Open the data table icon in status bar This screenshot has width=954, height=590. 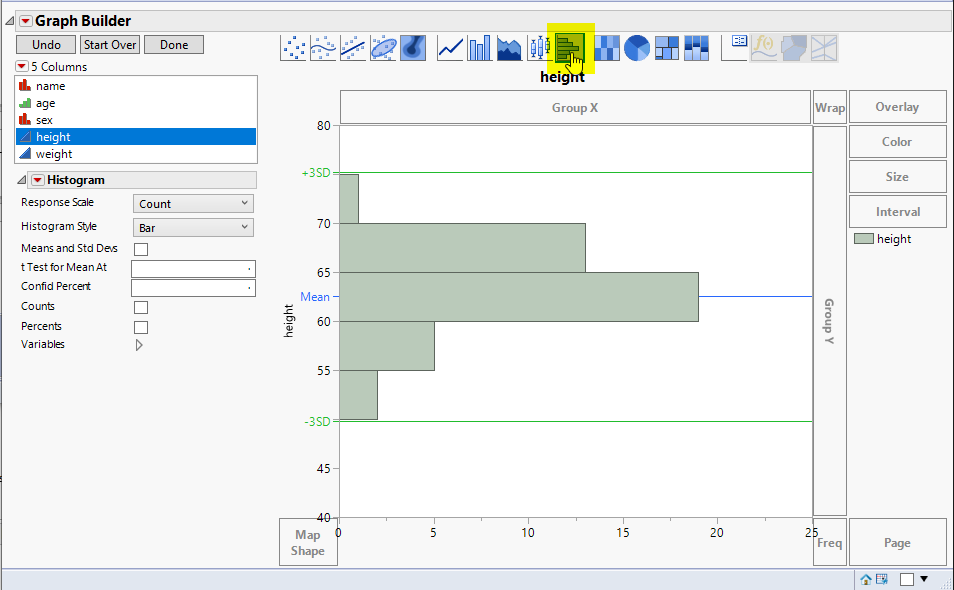(882, 579)
